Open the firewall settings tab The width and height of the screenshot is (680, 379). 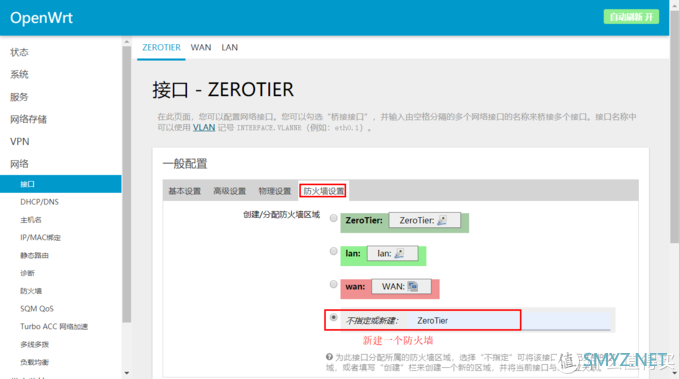click(323, 191)
